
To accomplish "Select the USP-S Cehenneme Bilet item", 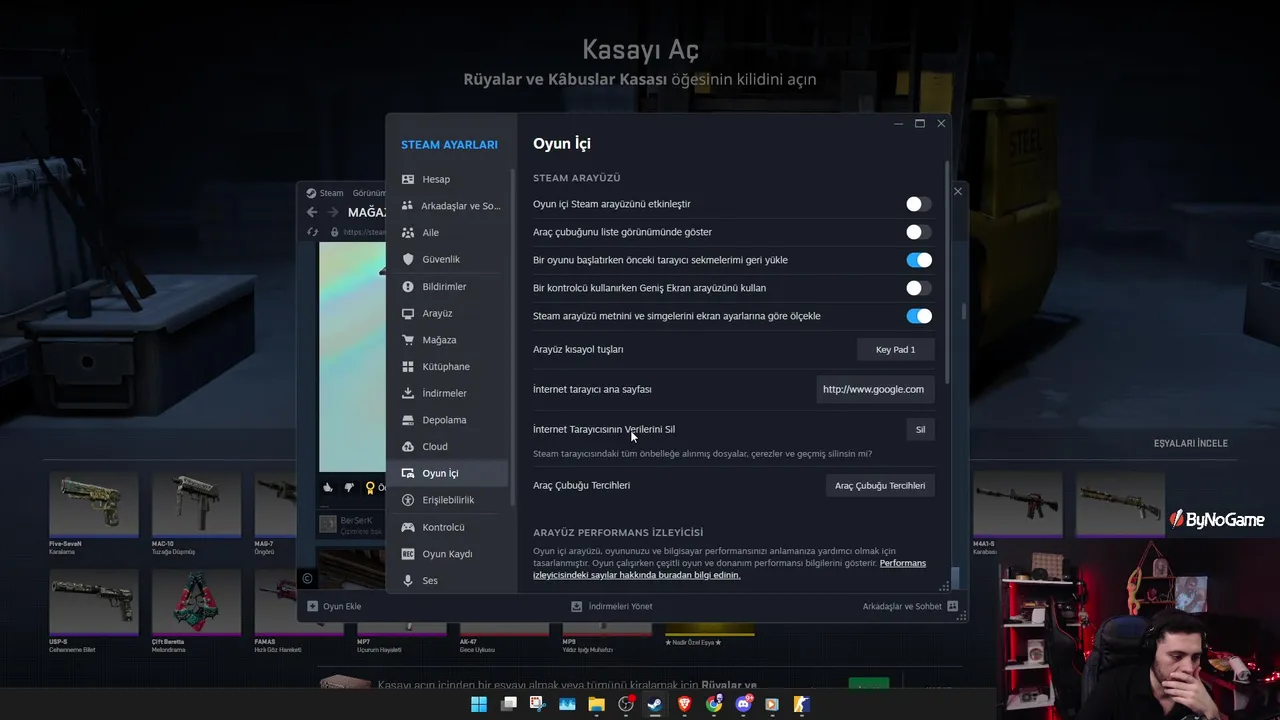I will (94, 602).
